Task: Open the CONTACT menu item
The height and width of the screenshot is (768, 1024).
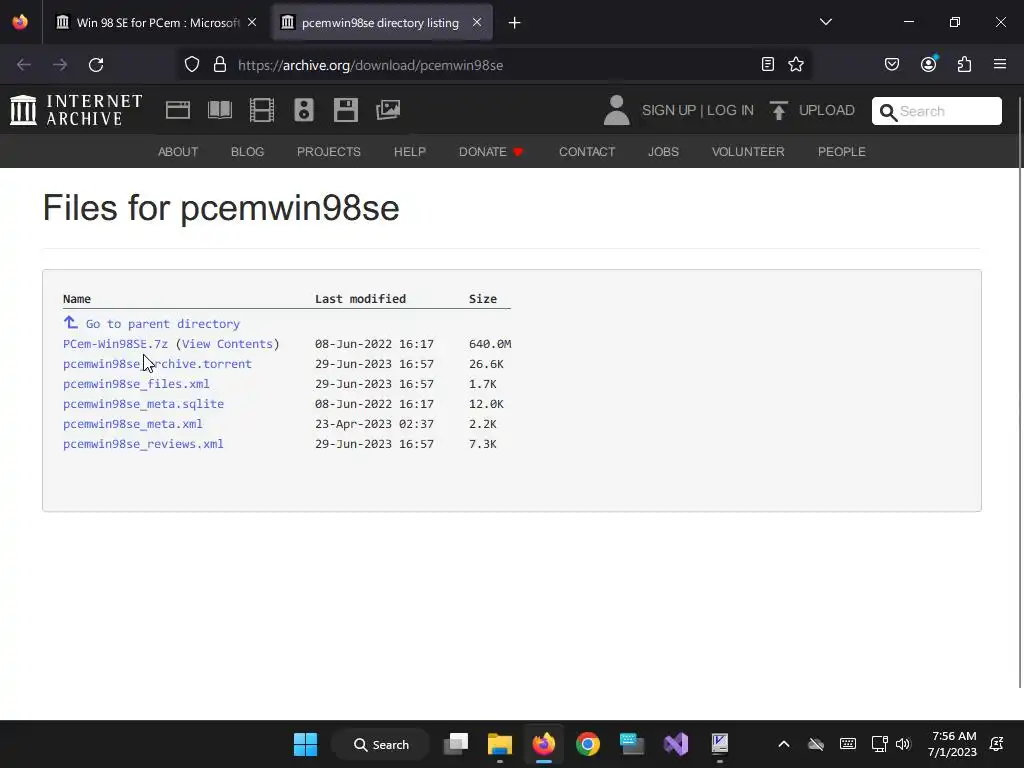Action: coord(586,152)
